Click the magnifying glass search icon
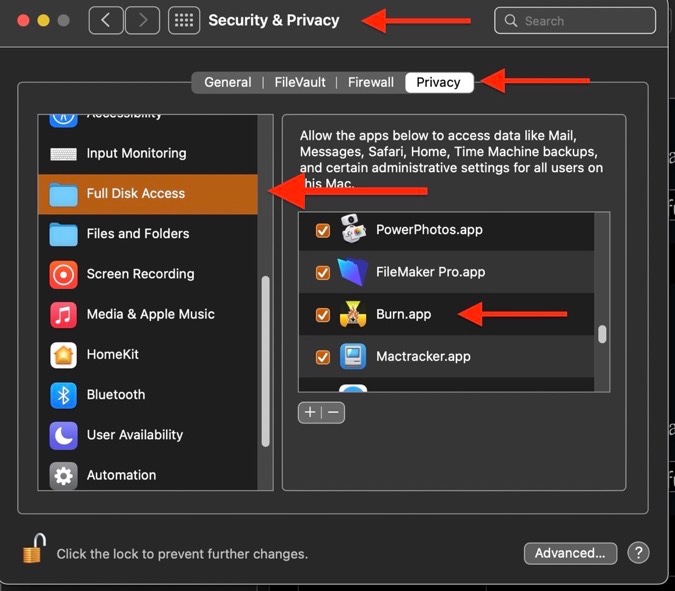The width and height of the screenshot is (675, 591). click(511, 20)
